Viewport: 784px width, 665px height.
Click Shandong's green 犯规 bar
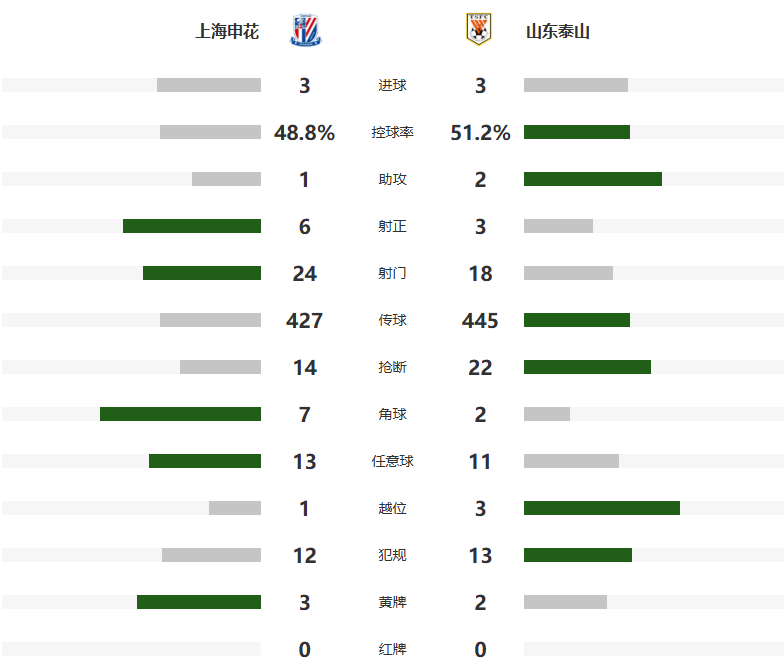[578, 555]
